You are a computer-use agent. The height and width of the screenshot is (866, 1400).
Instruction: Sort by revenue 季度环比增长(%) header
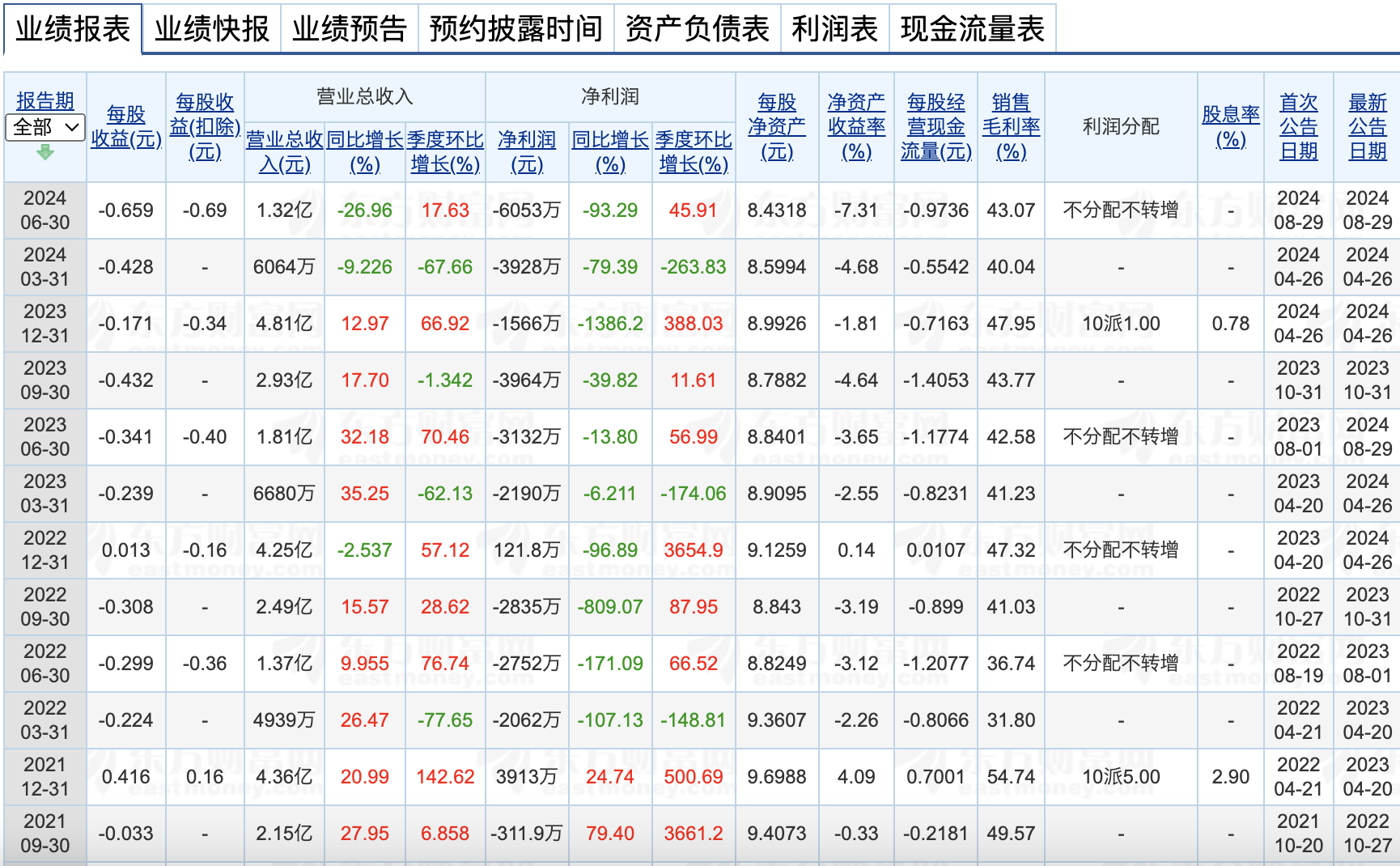445,152
